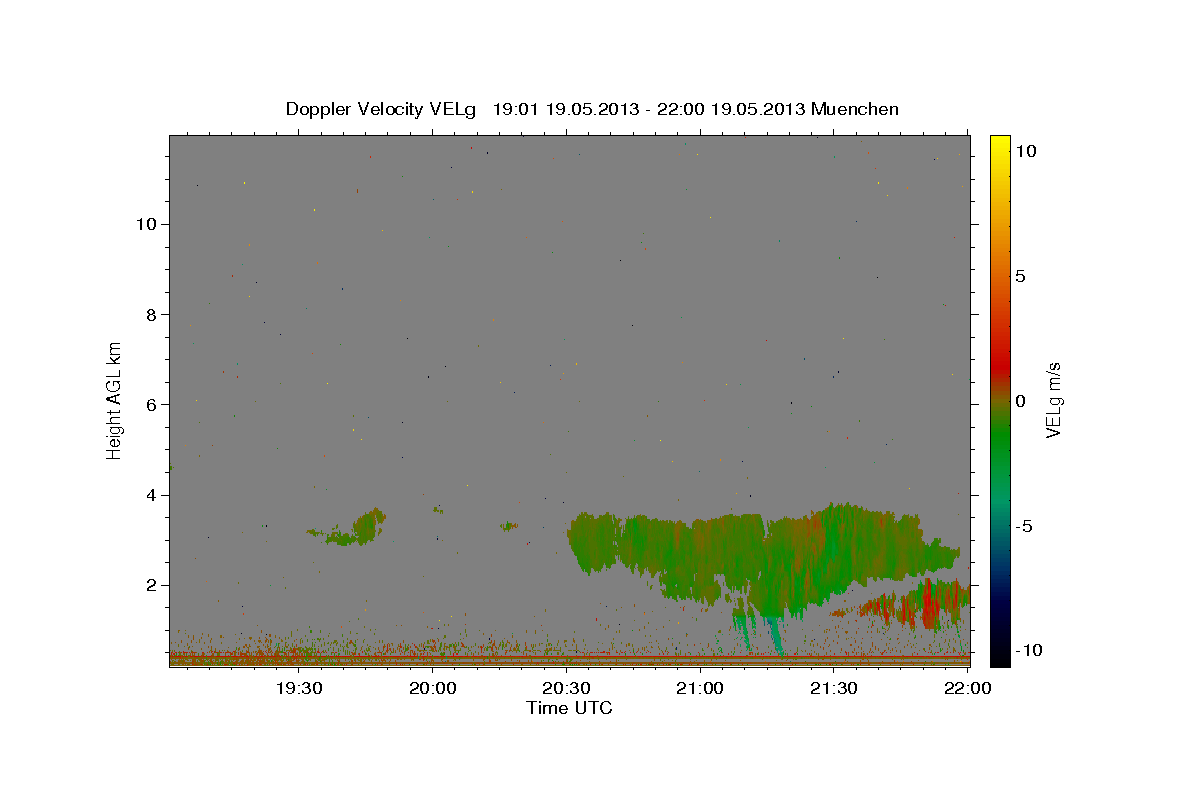Viewport: 1200px width, 800px height.
Task: Click the height tick label 6
Action: pyautogui.click(x=150, y=404)
